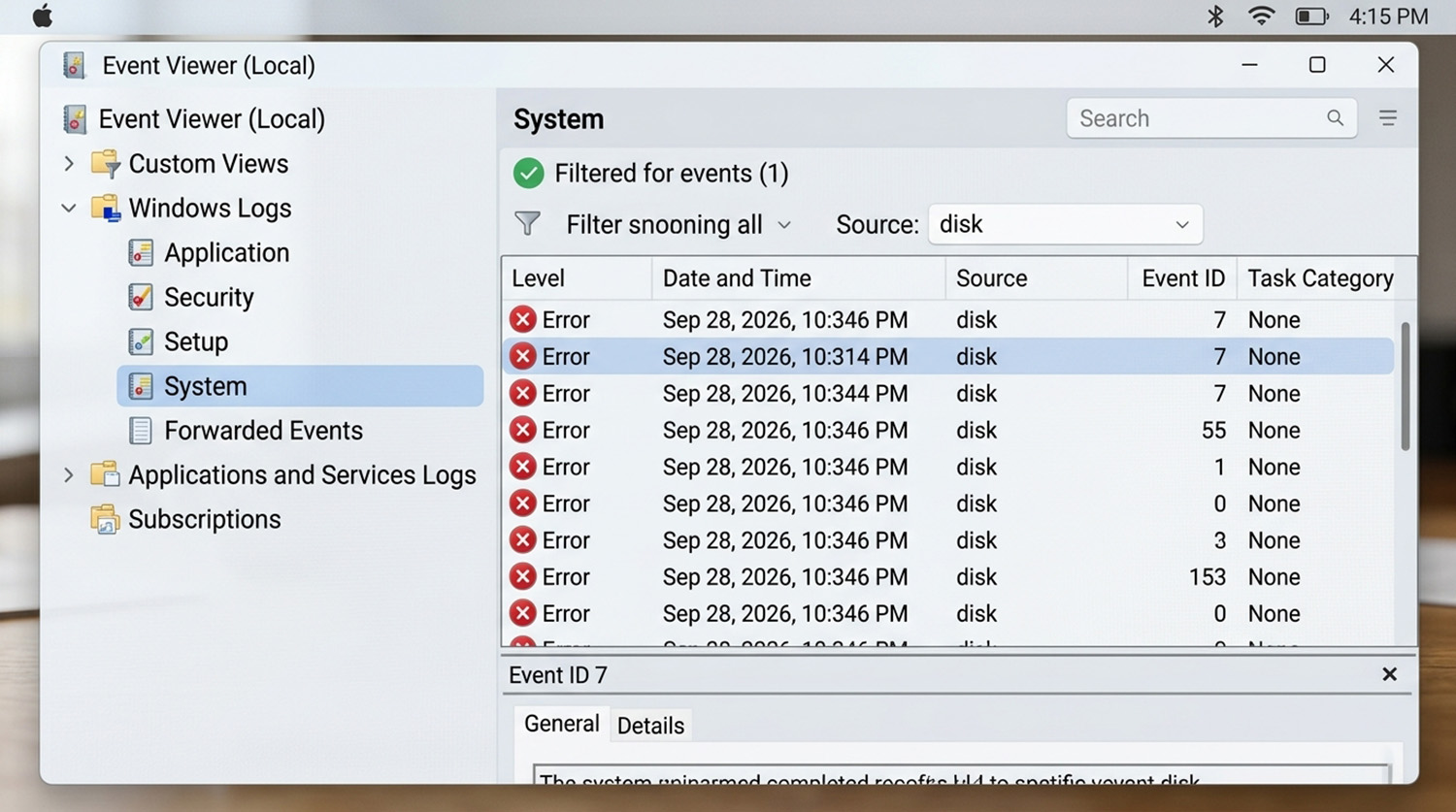The height and width of the screenshot is (812, 1456).
Task: Select the 10:344 PM error row
Action: pyautogui.click(x=948, y=393)
